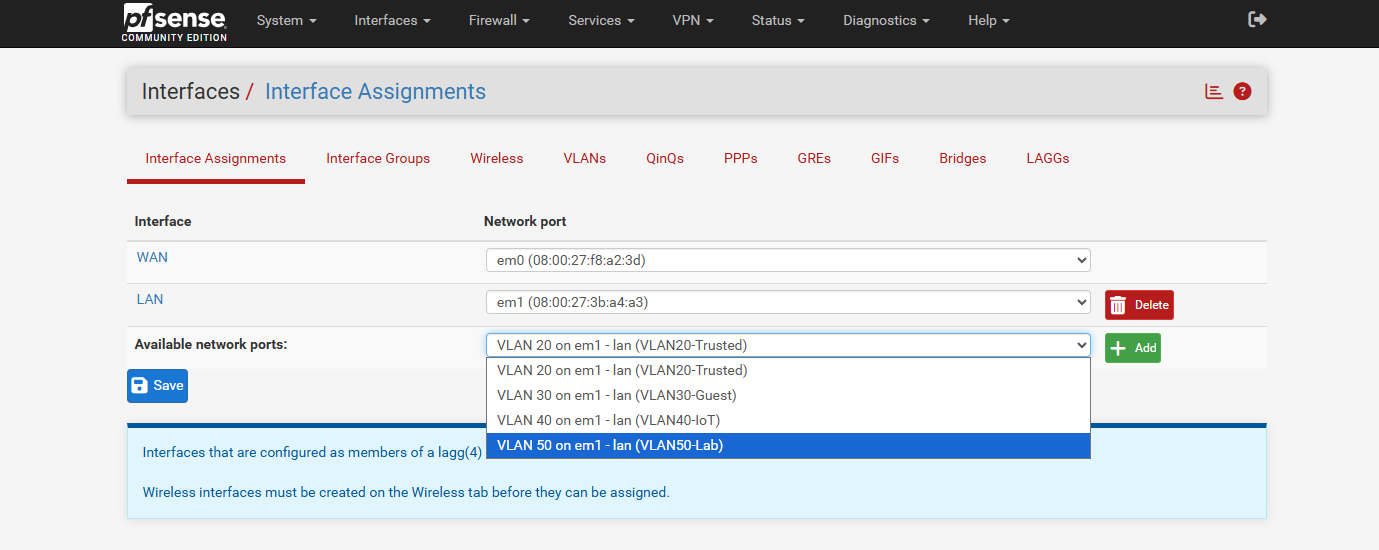The height and width of the screenshot is (550, 1379).
Task: Choose VLAN 50 VLAN50-Lab option
Action: [788, 445]
